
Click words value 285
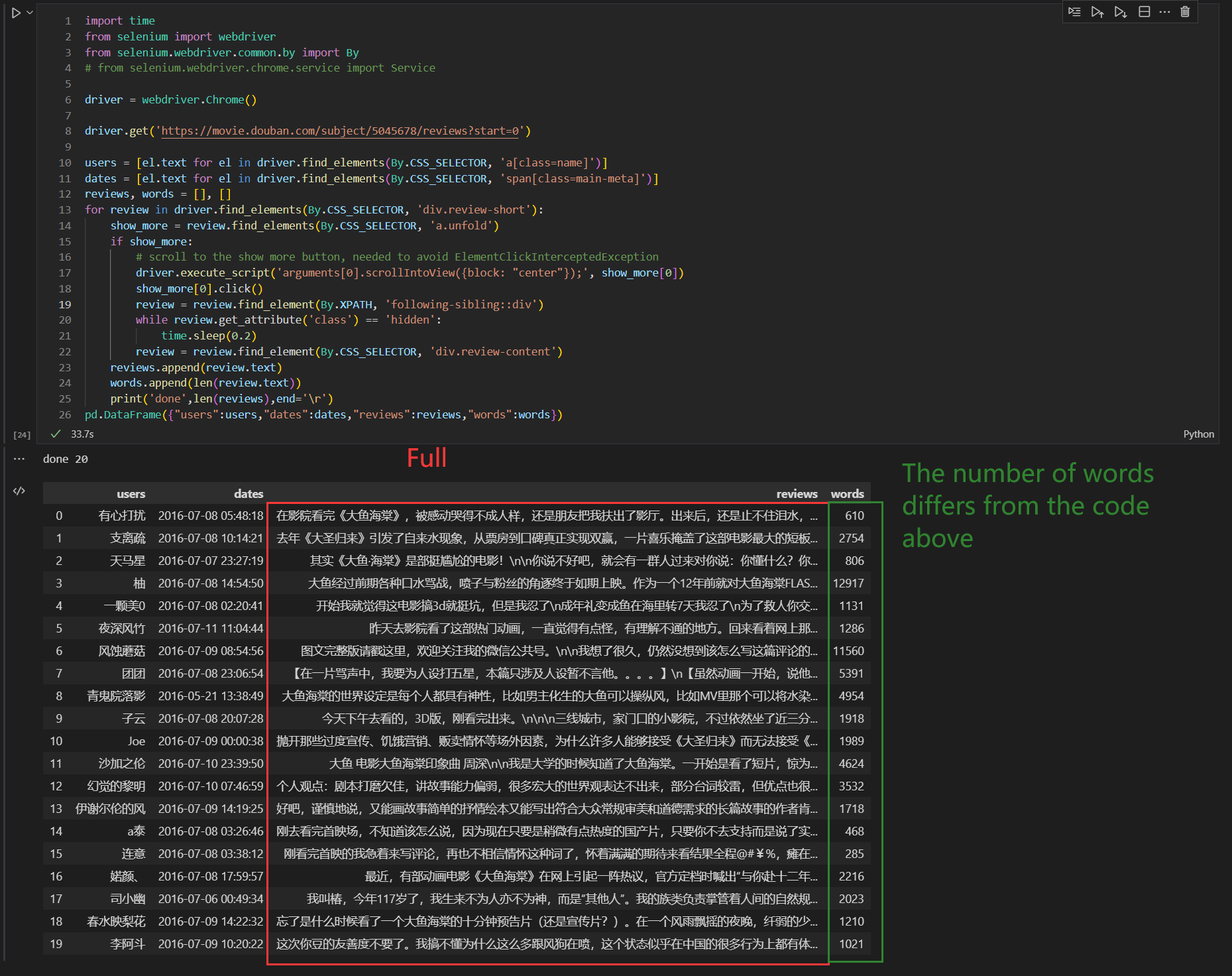pos(854,854)
